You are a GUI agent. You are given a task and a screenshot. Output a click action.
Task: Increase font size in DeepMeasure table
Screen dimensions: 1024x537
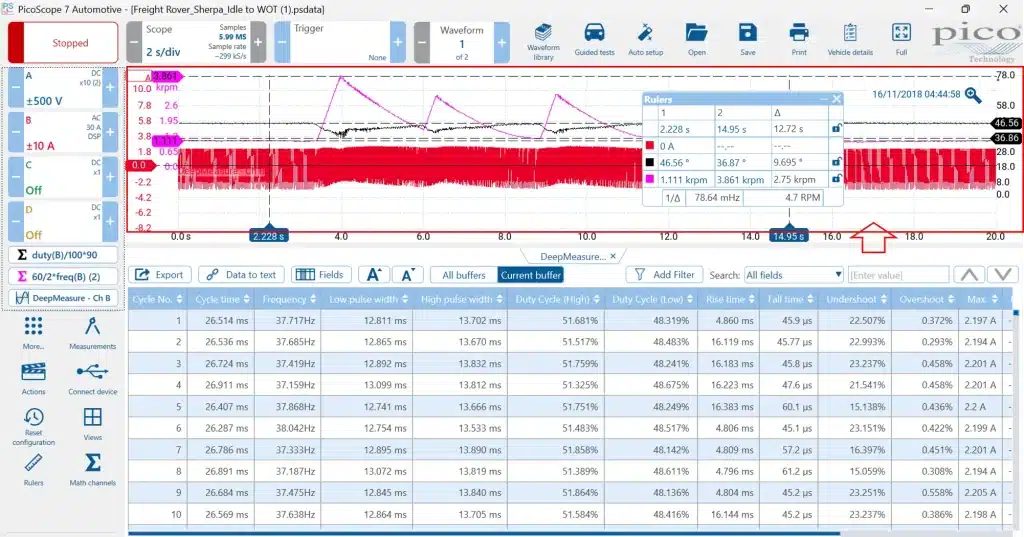(x=374, y=275)
